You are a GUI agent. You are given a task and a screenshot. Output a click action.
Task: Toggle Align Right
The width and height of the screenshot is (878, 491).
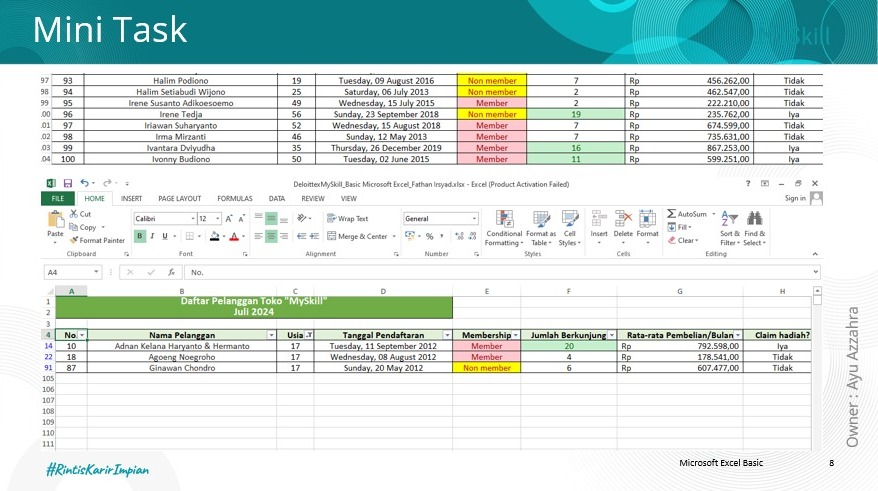(x=284, y=236)
